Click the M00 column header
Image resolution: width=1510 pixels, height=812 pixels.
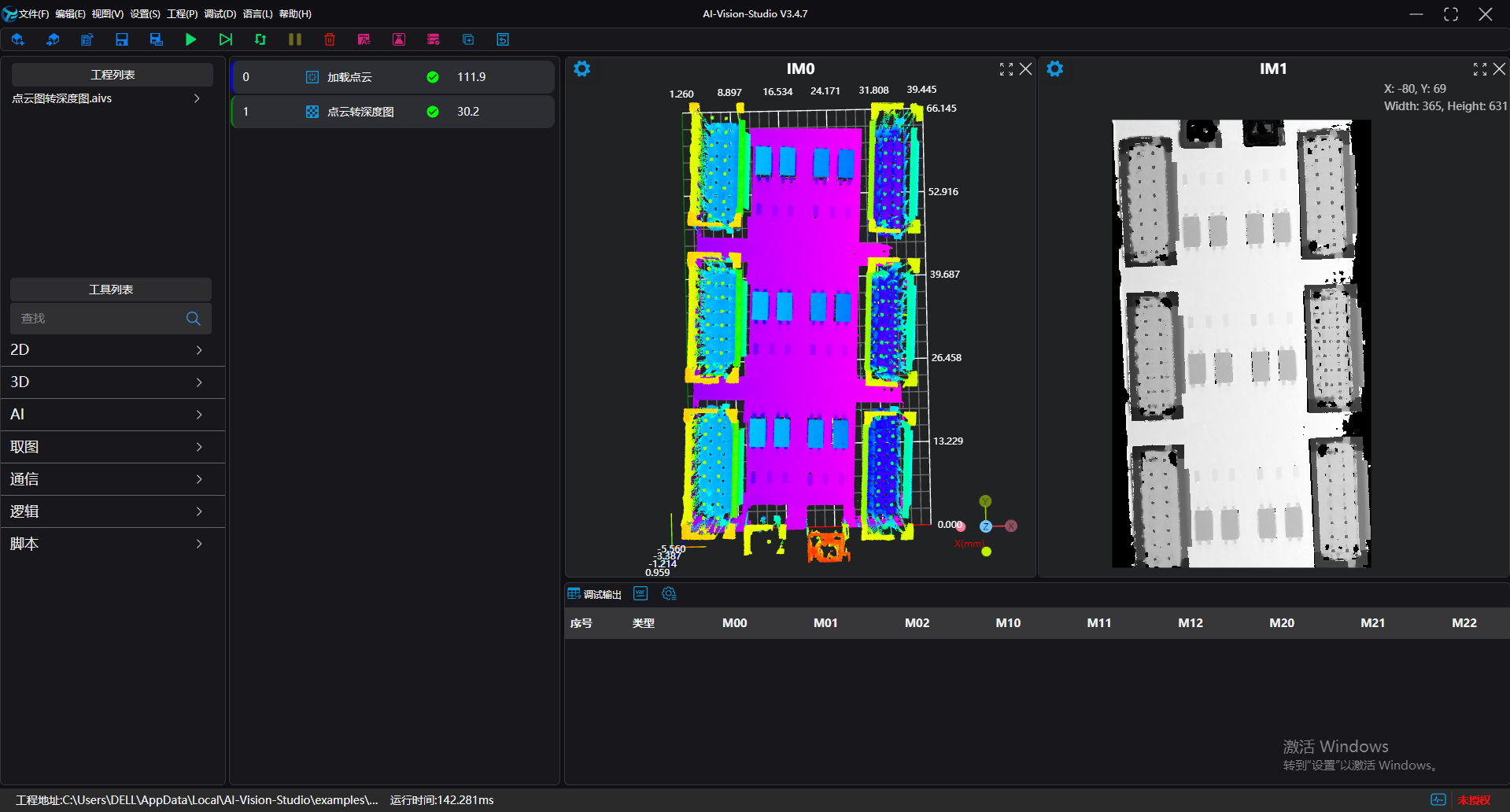pos(735,623)
